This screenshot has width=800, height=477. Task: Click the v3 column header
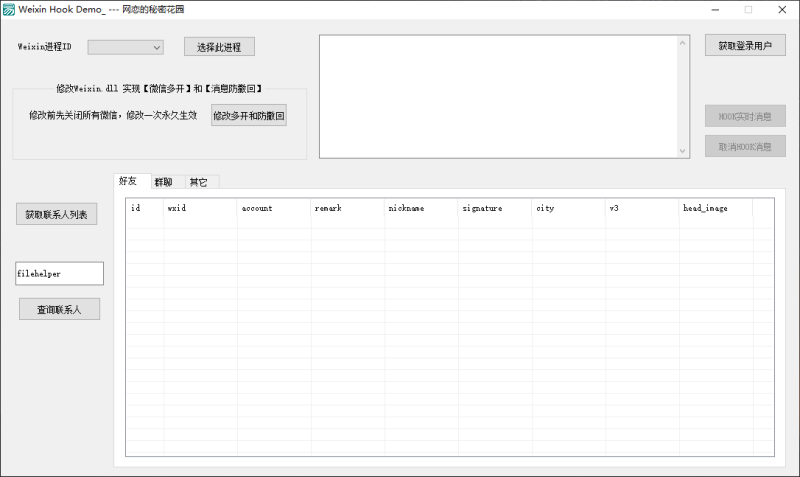642,208
